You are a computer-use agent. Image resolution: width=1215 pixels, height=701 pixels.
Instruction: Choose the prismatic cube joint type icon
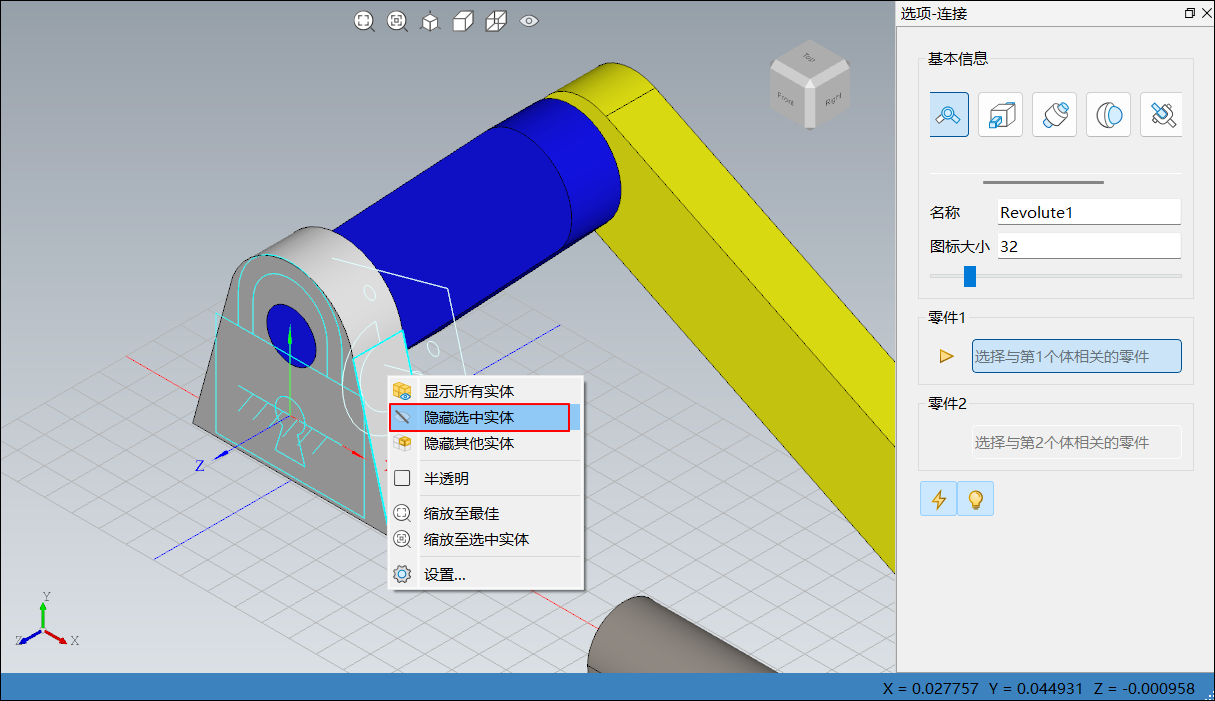coord(1000,115)
